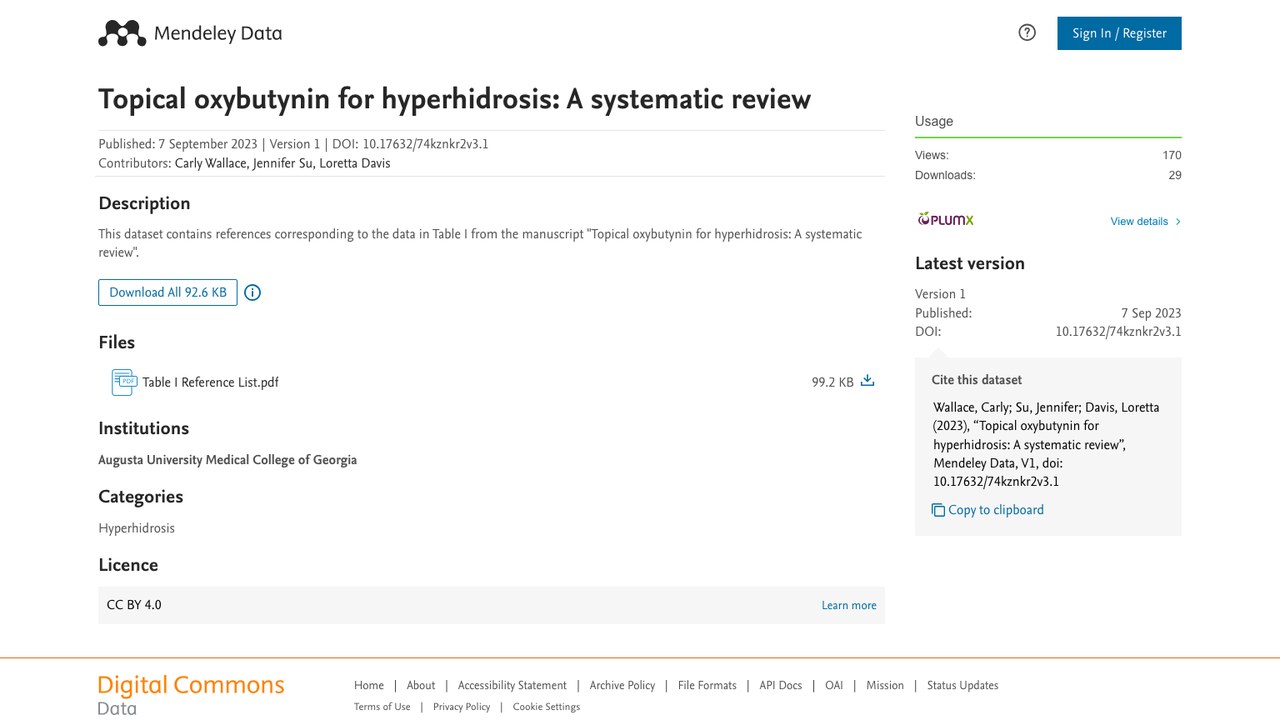View details of PlumX usage
This screenshot has width=1280, height=720.
(1145, 221)
